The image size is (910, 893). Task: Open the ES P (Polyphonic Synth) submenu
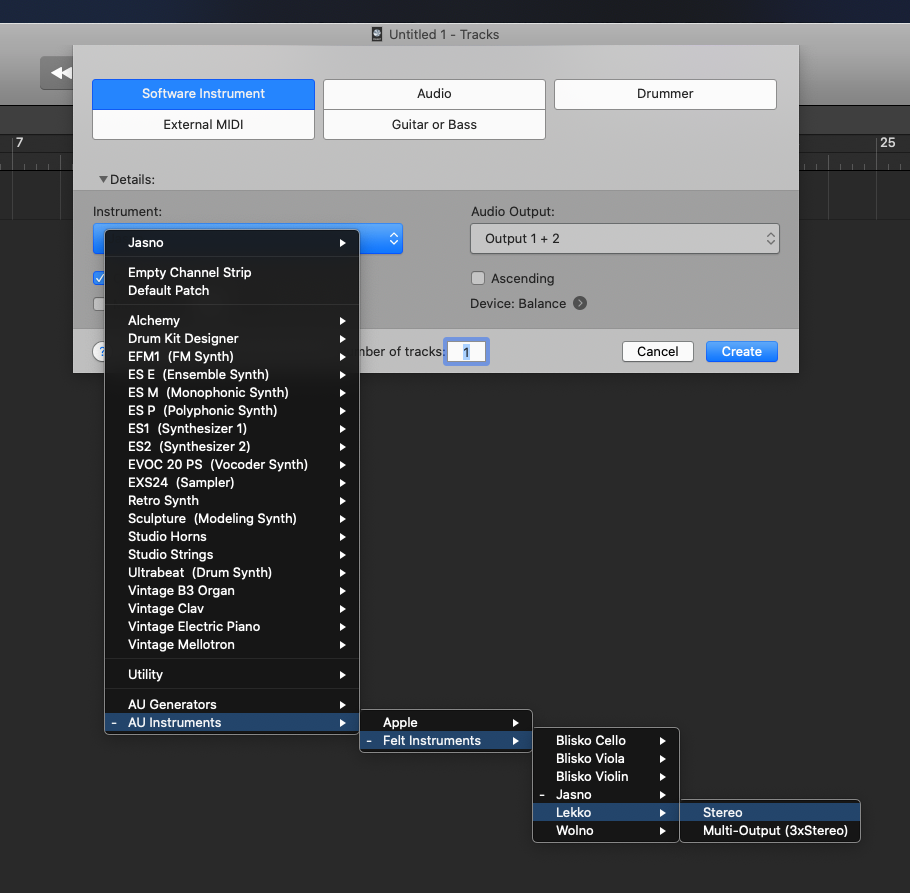coord(232,410)
